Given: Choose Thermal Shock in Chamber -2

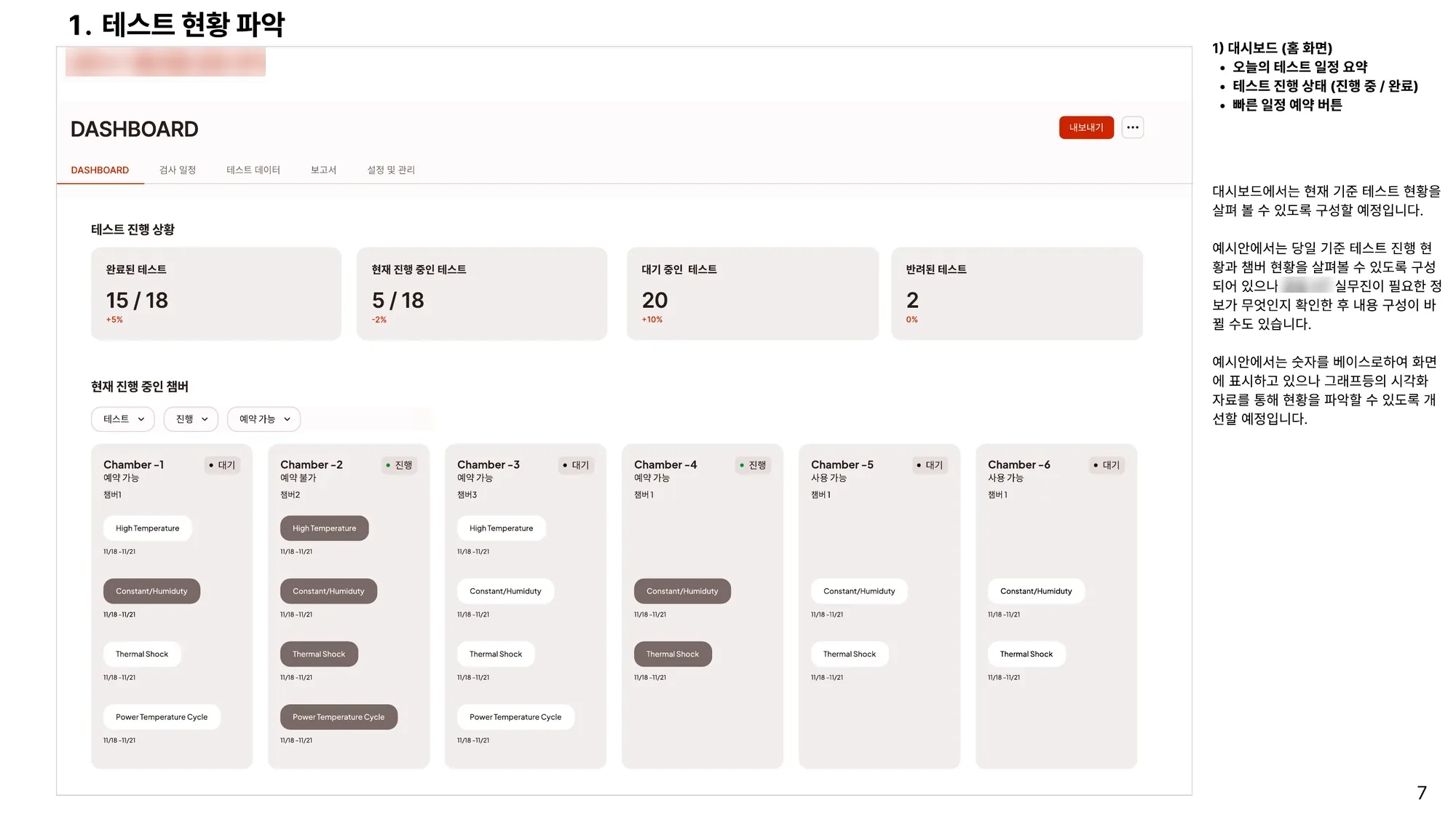Looking at the screenshot, I should (319, 654).
